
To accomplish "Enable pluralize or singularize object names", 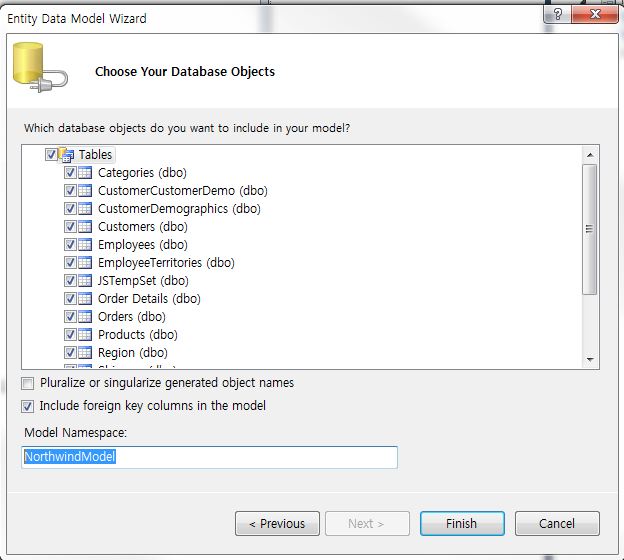I will click(27, 384).
